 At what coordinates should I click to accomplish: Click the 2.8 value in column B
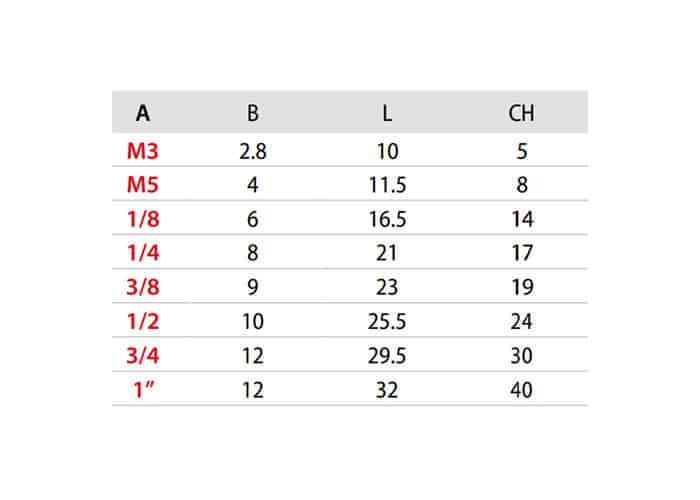253,151
